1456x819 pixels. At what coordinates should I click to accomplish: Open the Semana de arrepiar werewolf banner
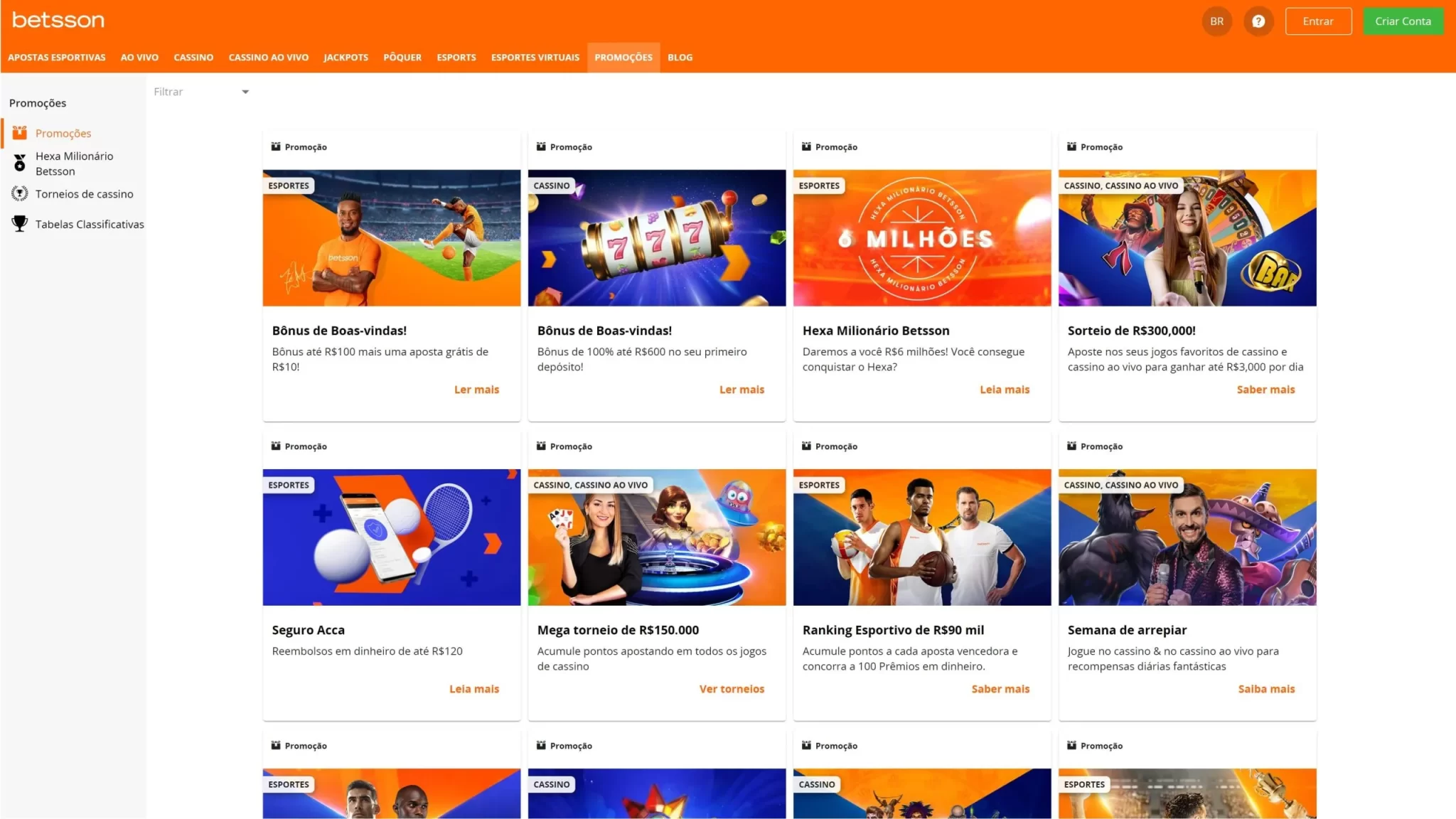coord(1187,537)
